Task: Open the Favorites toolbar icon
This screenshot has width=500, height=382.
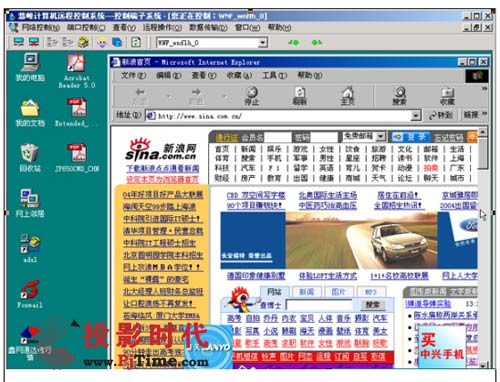Action: (447, 96)
